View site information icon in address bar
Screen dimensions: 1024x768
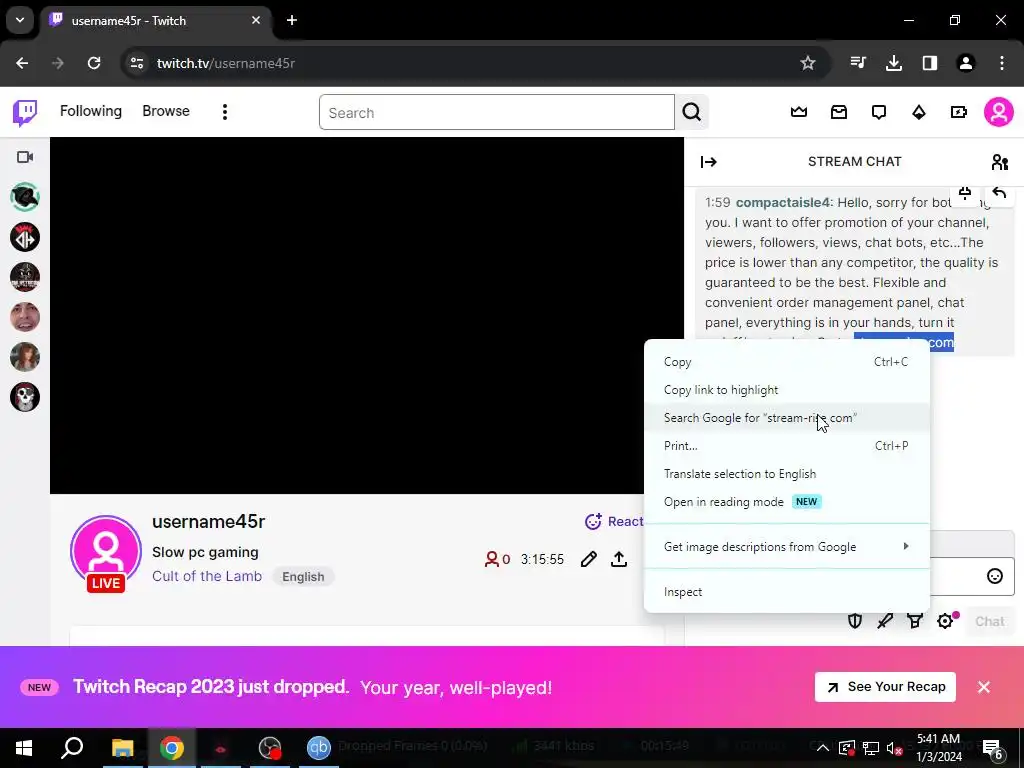[x=136, y=63]
